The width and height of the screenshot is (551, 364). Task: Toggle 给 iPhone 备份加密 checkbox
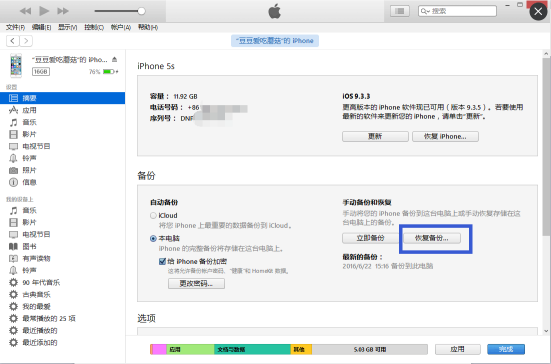[162, 261]
